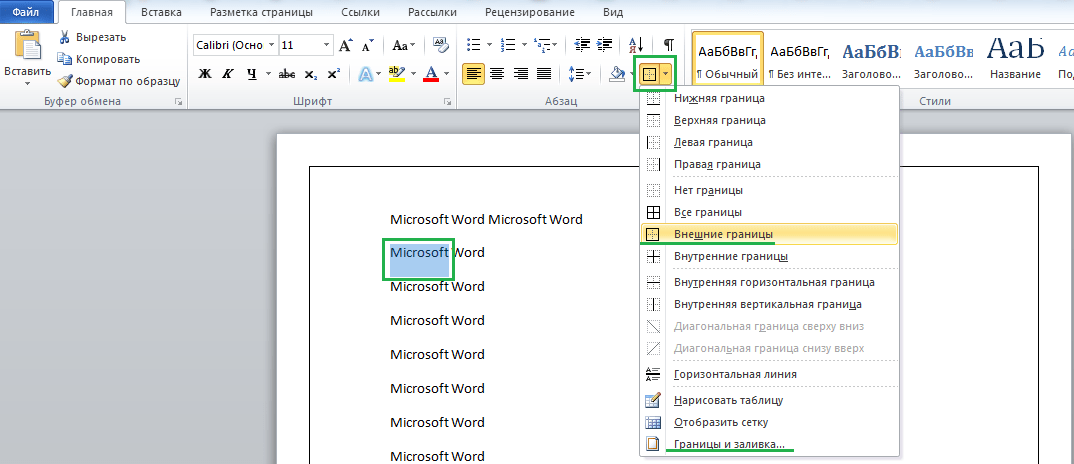Open Границы и заливка dialog
The image size is (1074, 464).
(769, 444)
